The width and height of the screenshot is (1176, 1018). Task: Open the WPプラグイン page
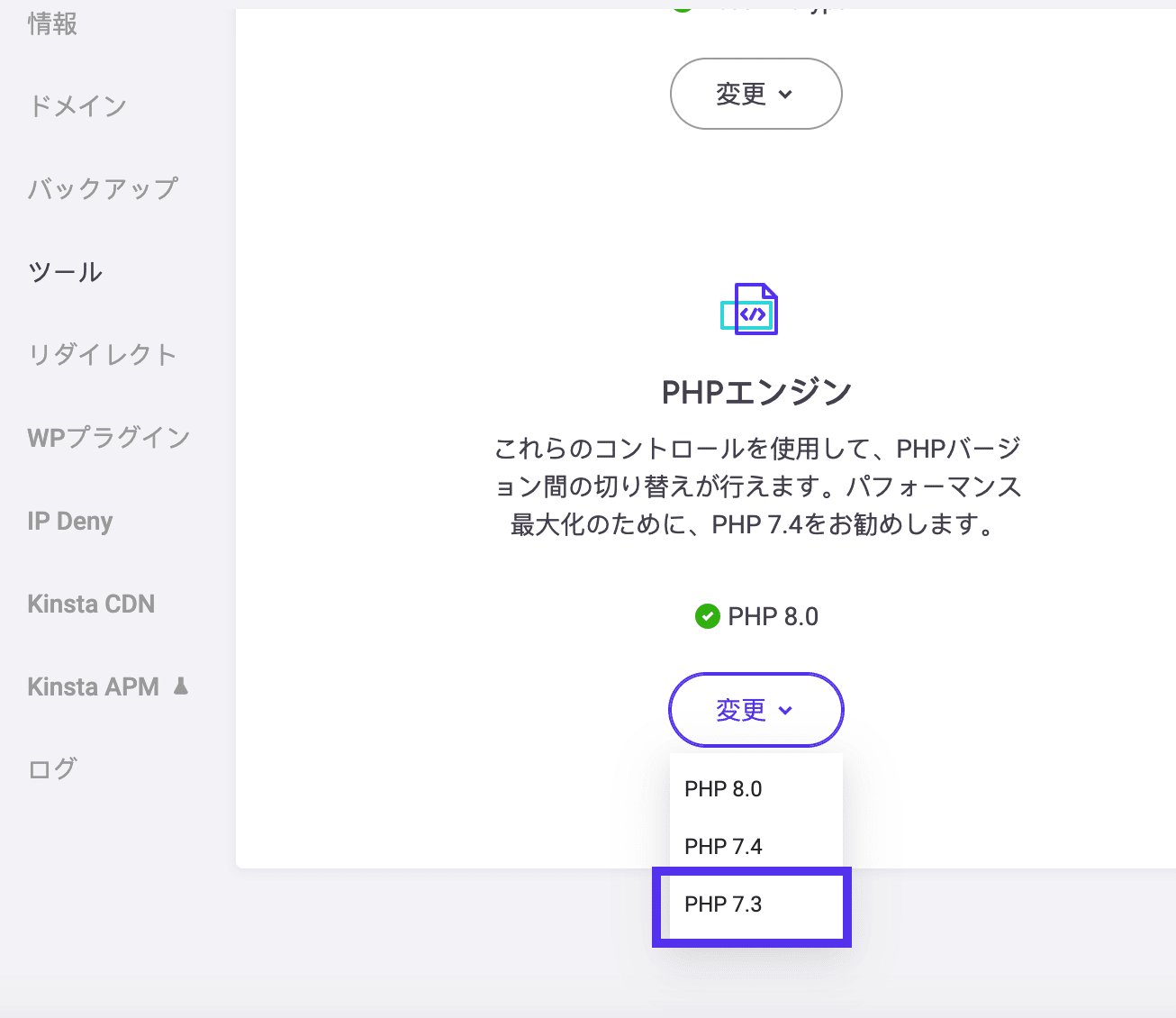tap(106, 437)
